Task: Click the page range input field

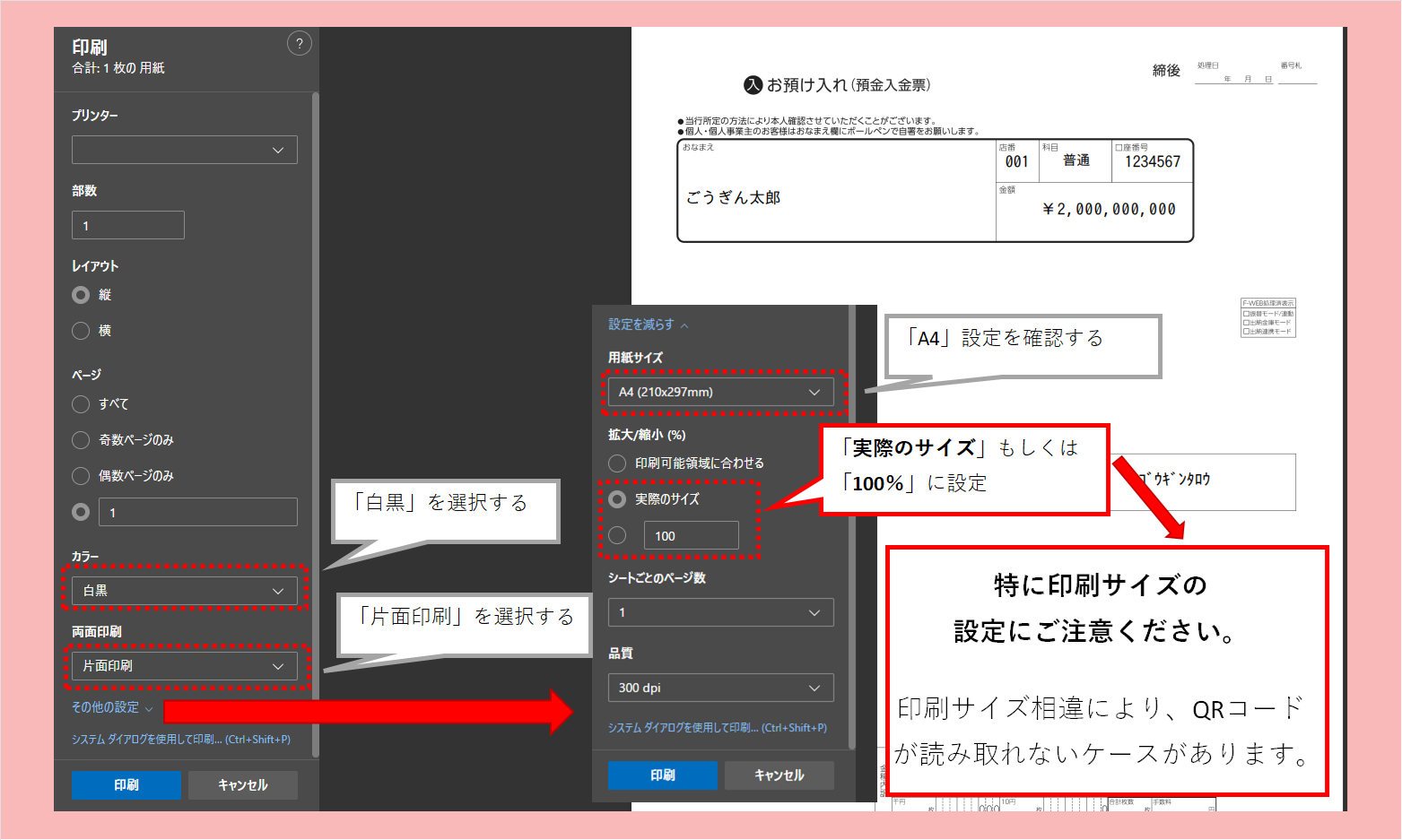Action: click(198, 512)
